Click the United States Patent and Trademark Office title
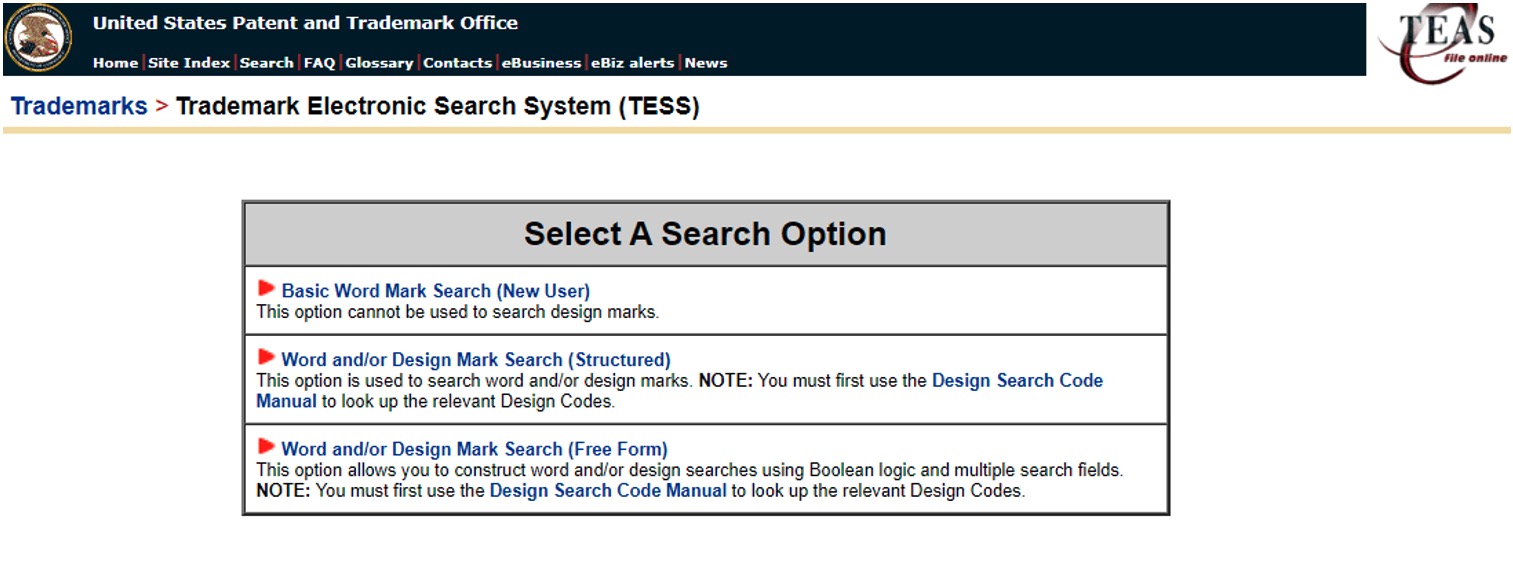This screenshot has width=1513, height=563. 305,23
